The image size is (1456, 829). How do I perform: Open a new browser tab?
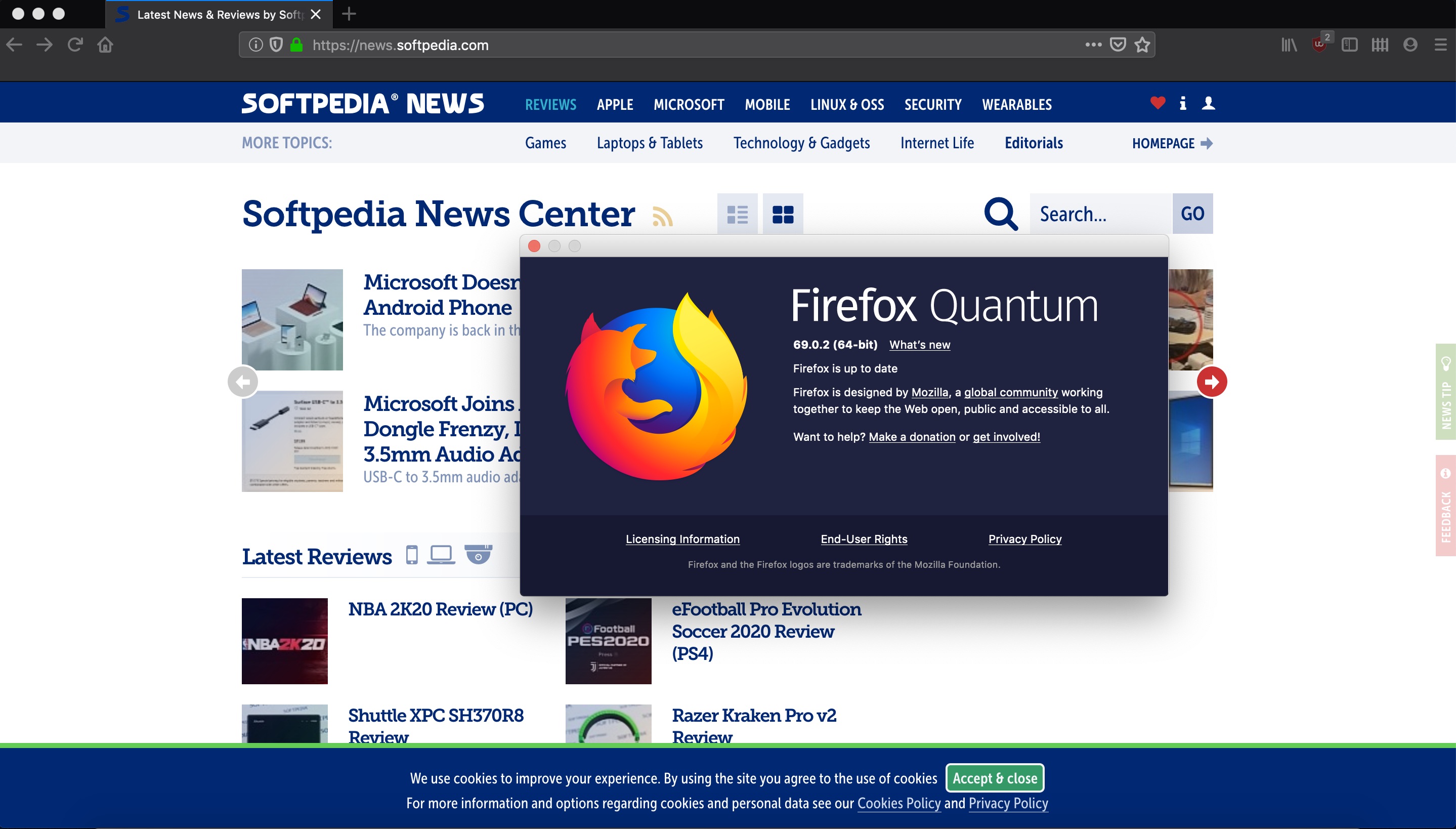point(349,14)
